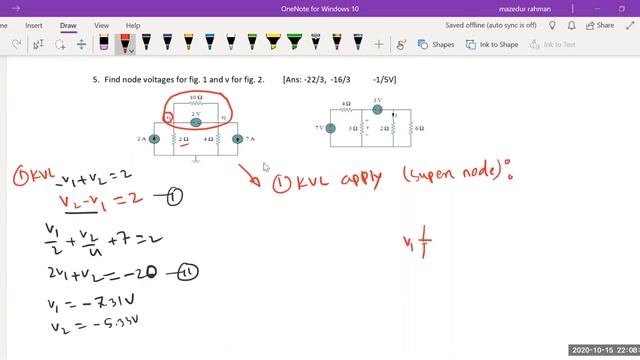Click the Ink to Text button
Image resolution: width=640 pixels, height=360 pixels.
click(552, 44)
